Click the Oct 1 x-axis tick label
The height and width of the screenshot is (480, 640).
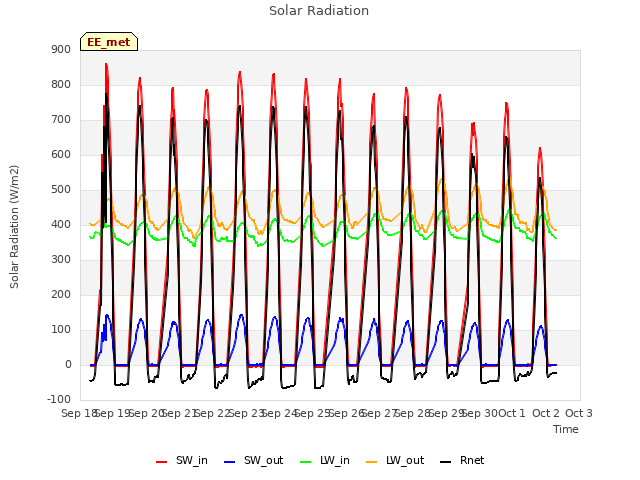tap(512, 413)
